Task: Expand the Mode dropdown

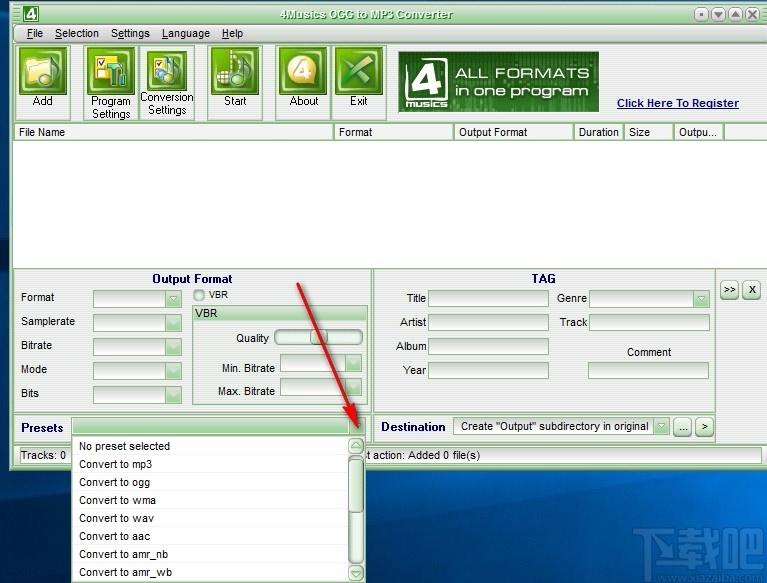Action: point(173,371)
